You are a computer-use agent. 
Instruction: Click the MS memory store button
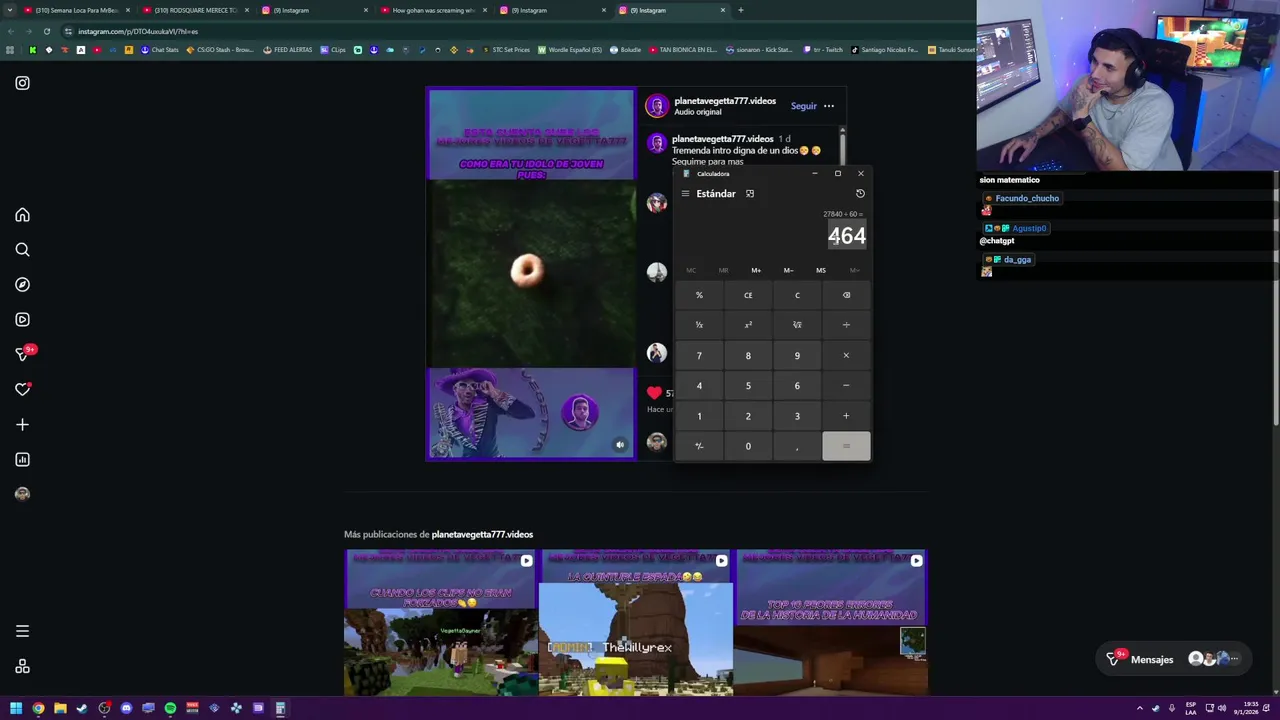(821, 270)
